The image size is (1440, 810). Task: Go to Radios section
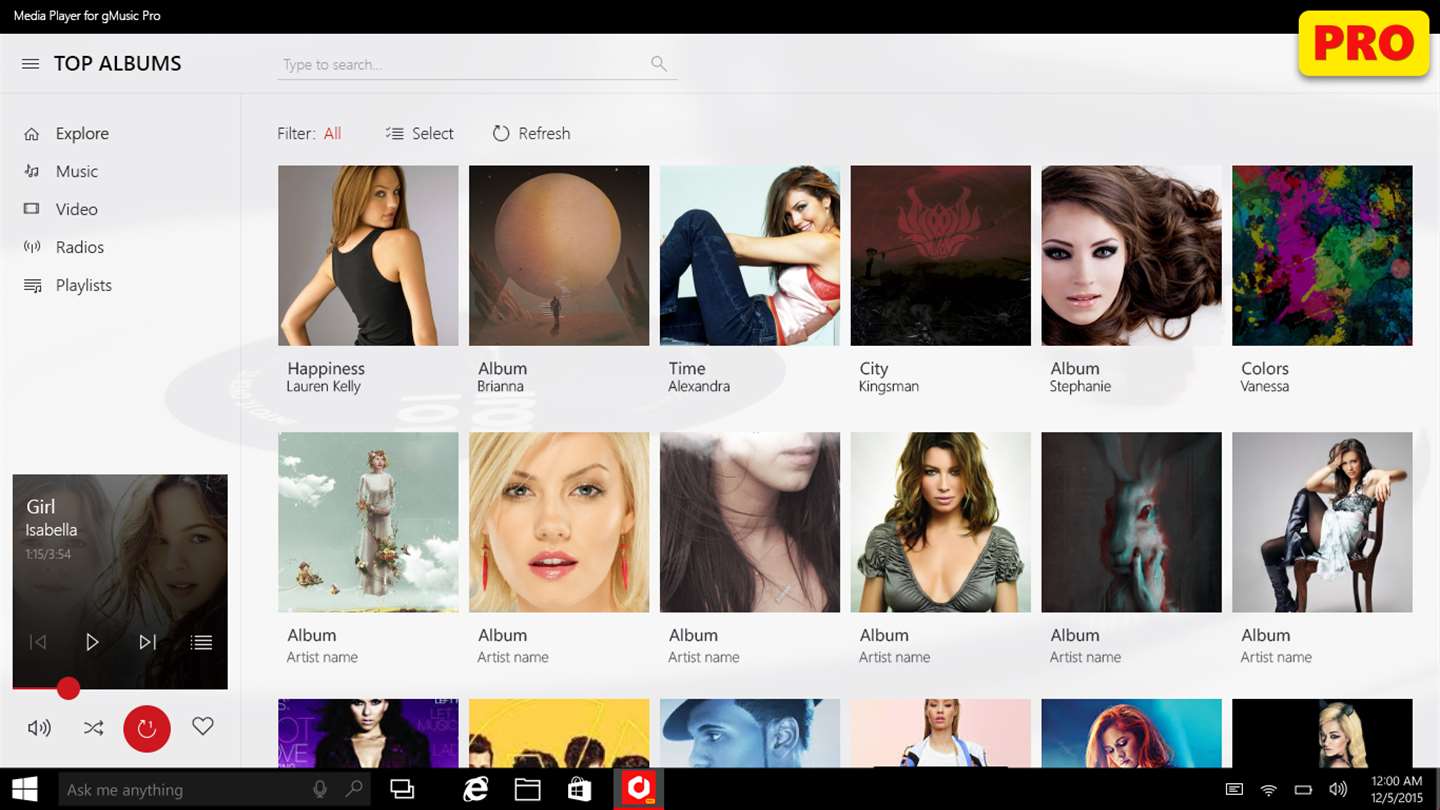(80, 247)
